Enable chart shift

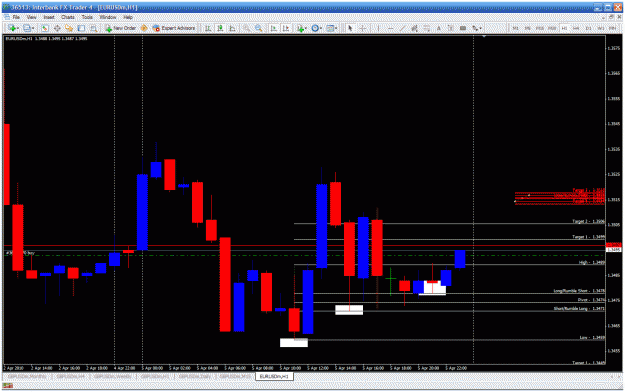pos(286,28)
